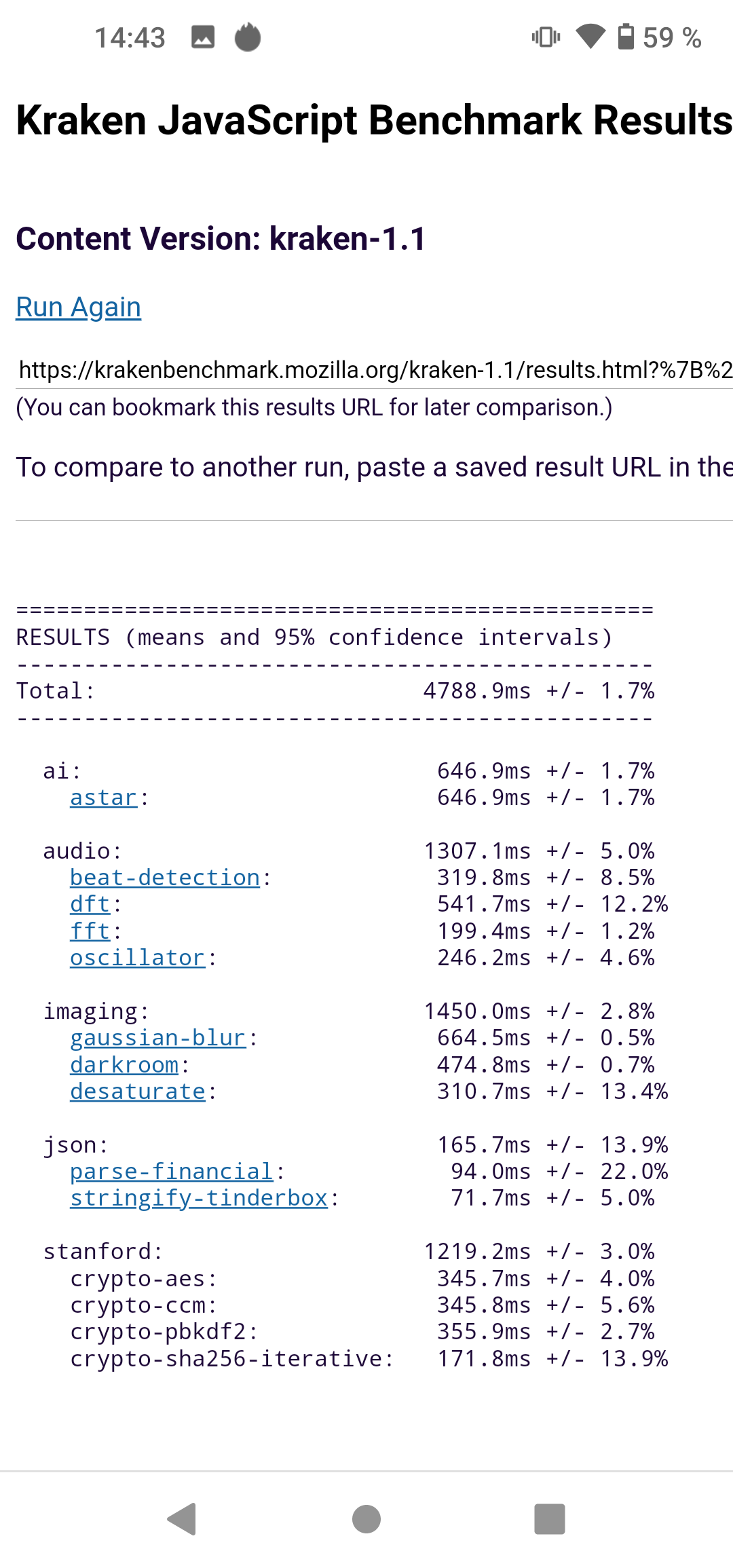Open the astar benchmark link
733x1568 pixels.
104,798
